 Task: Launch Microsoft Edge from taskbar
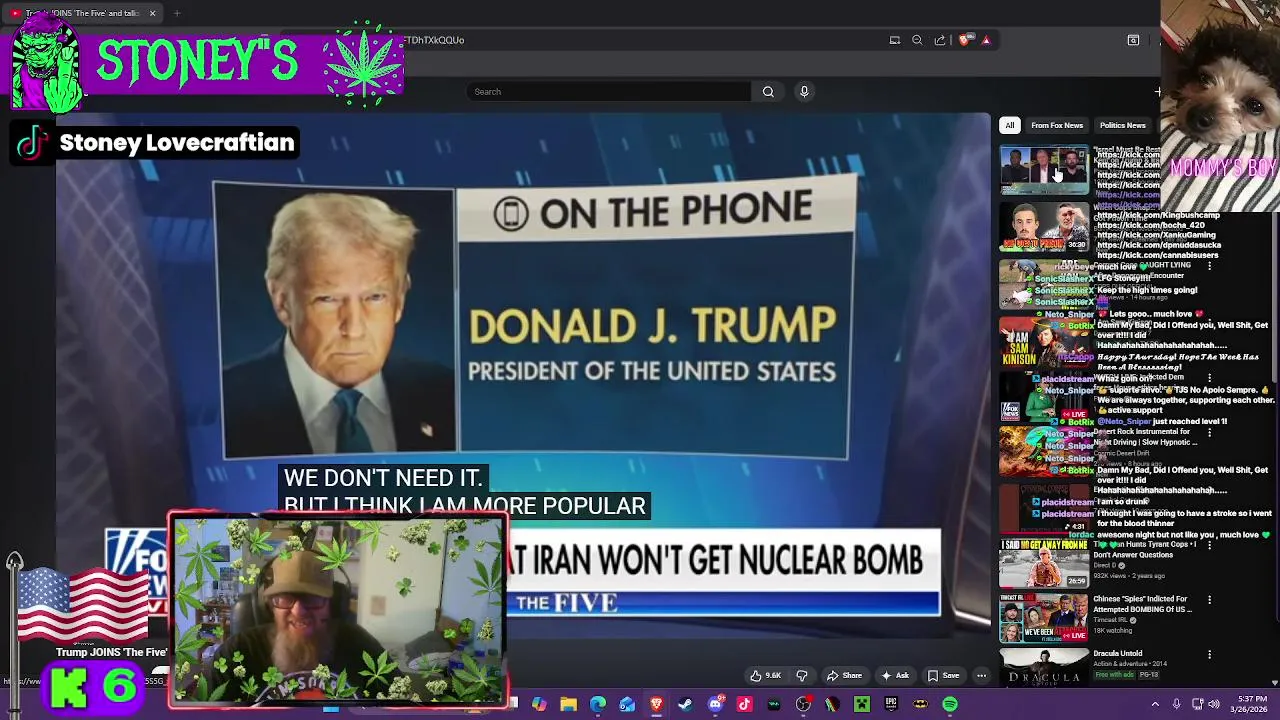tap(598, 704)
